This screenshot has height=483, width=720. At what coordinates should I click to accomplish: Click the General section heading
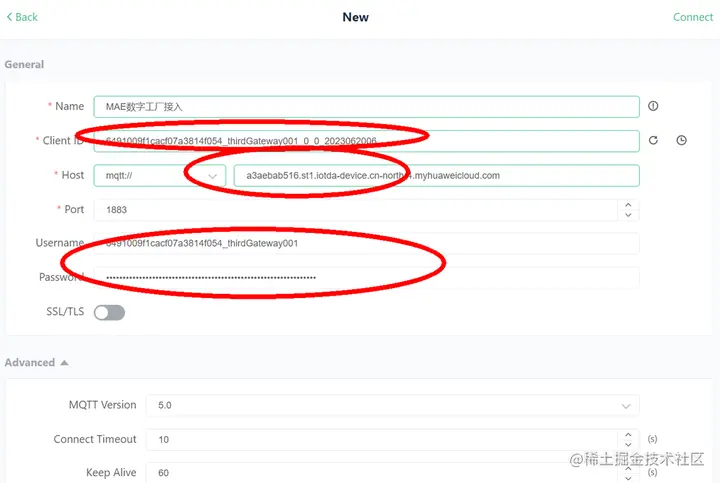(24, 64)
